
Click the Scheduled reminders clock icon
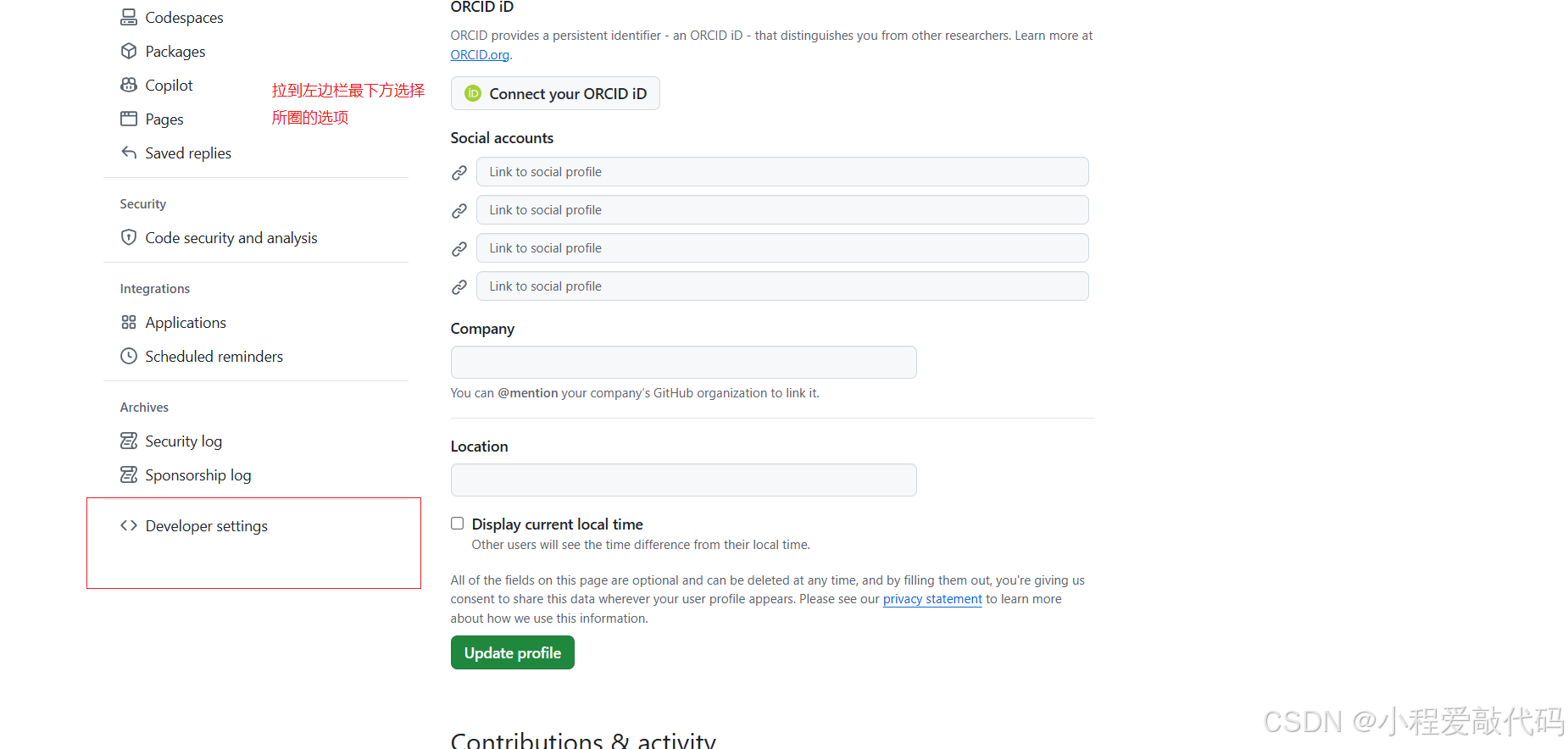[x=129, y=356]
